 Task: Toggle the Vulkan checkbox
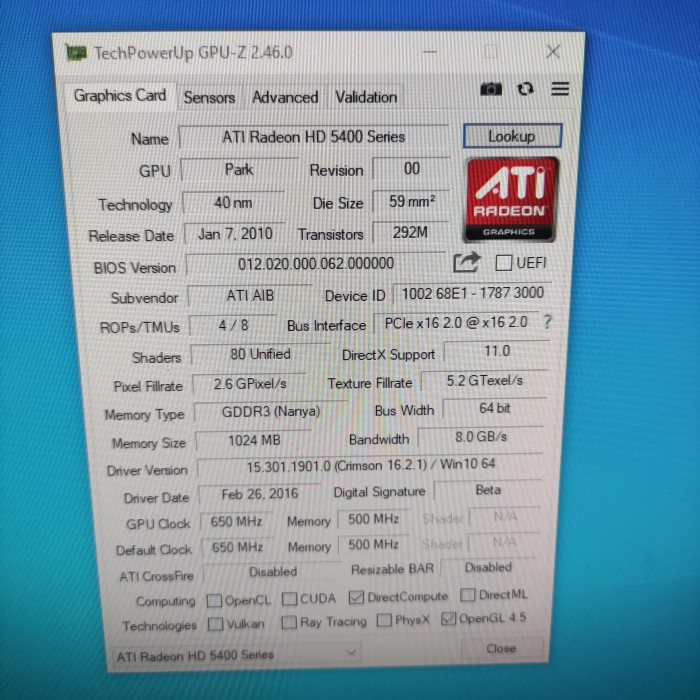[x=216, y=624]
